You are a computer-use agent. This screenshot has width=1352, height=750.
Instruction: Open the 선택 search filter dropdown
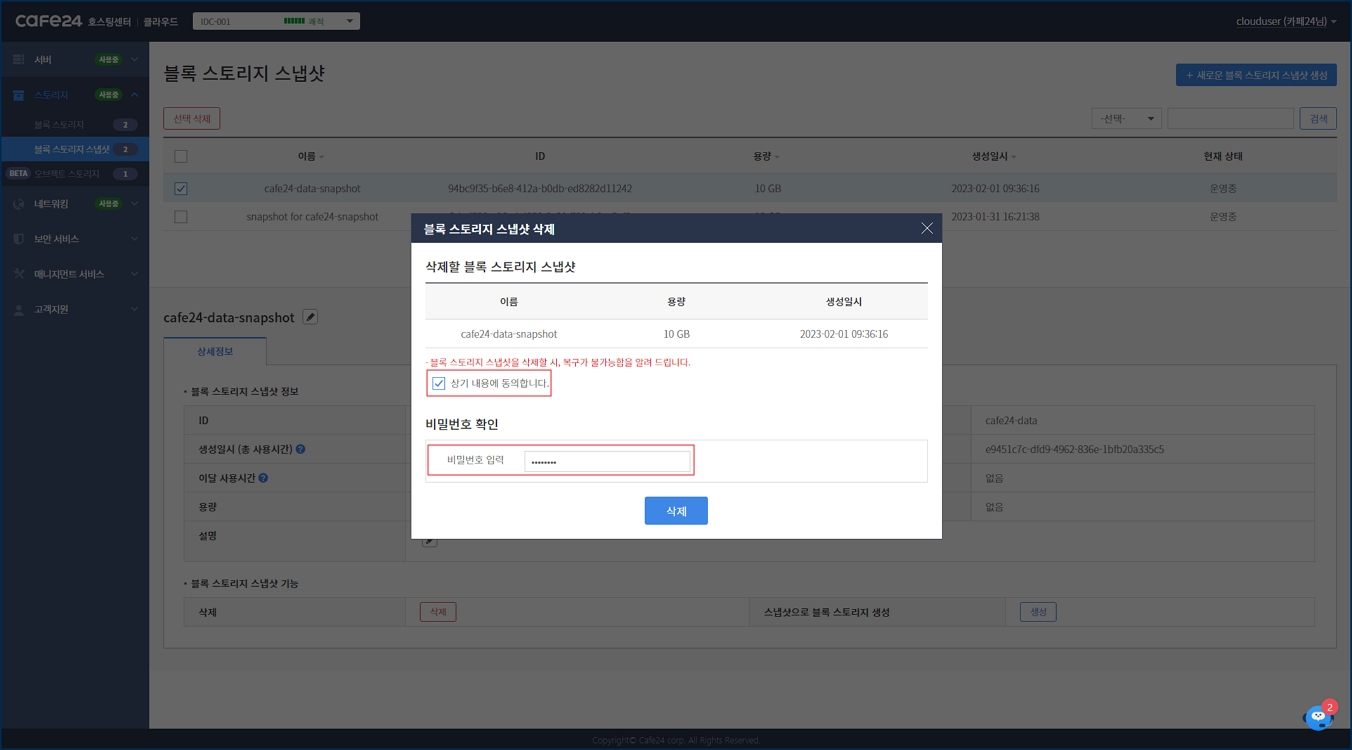(1126, 119)
